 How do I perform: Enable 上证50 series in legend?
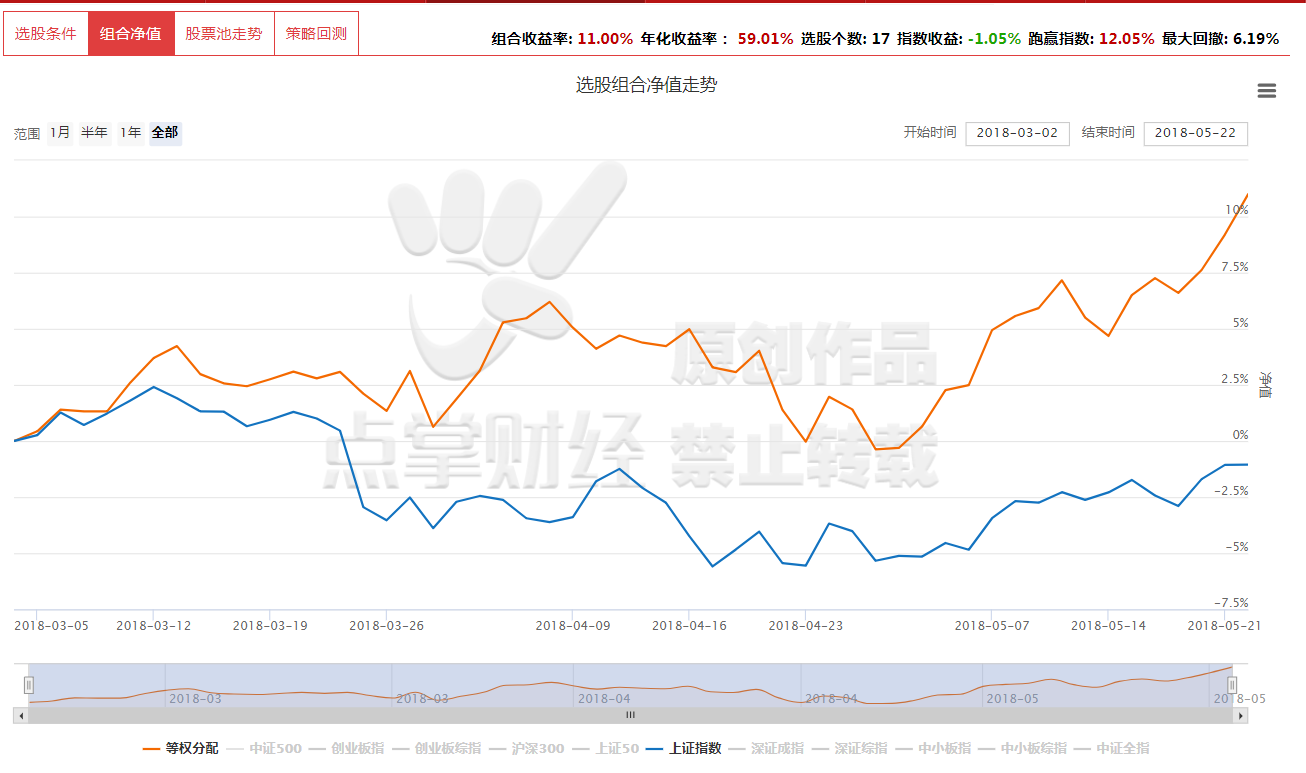coord(606,748)
